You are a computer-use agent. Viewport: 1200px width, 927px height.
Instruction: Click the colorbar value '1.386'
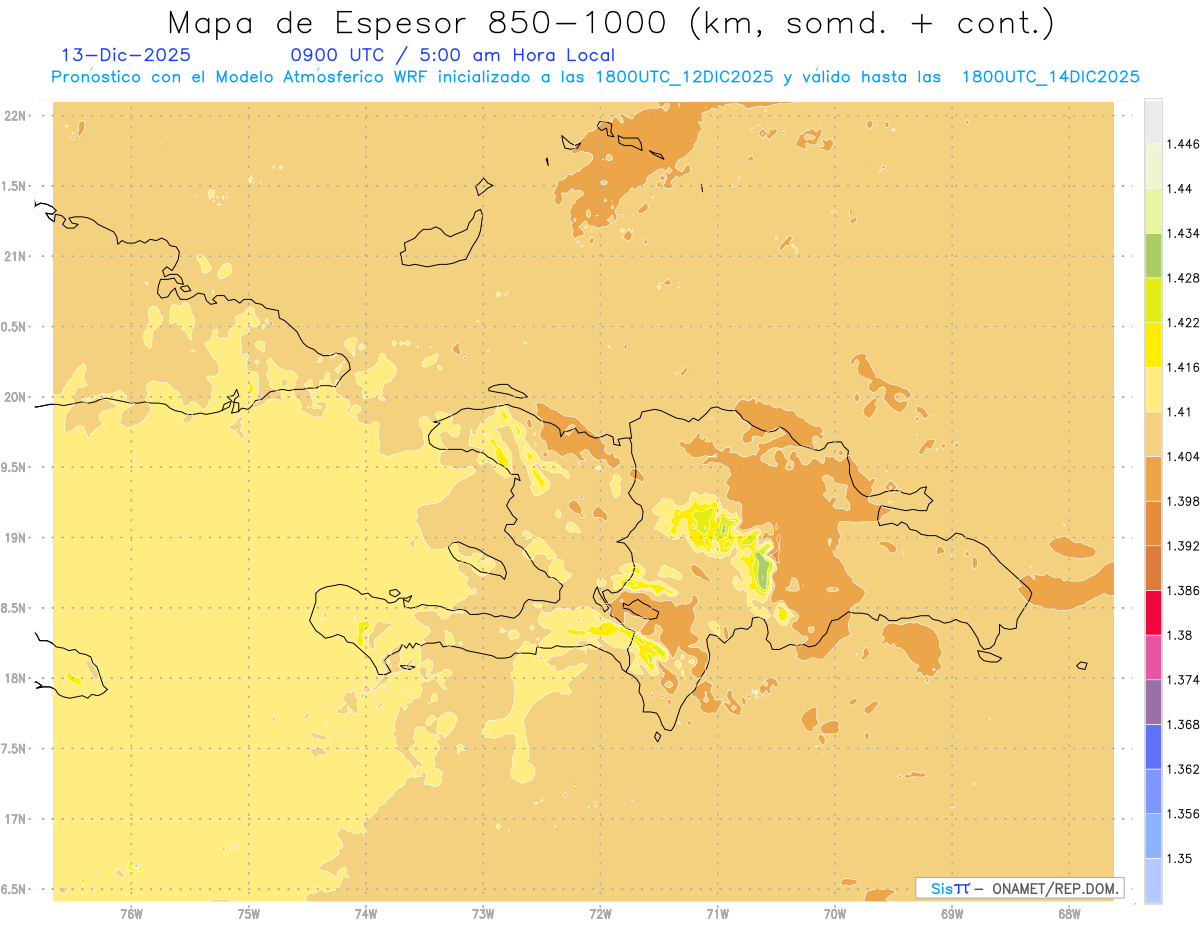[1183, 590]
